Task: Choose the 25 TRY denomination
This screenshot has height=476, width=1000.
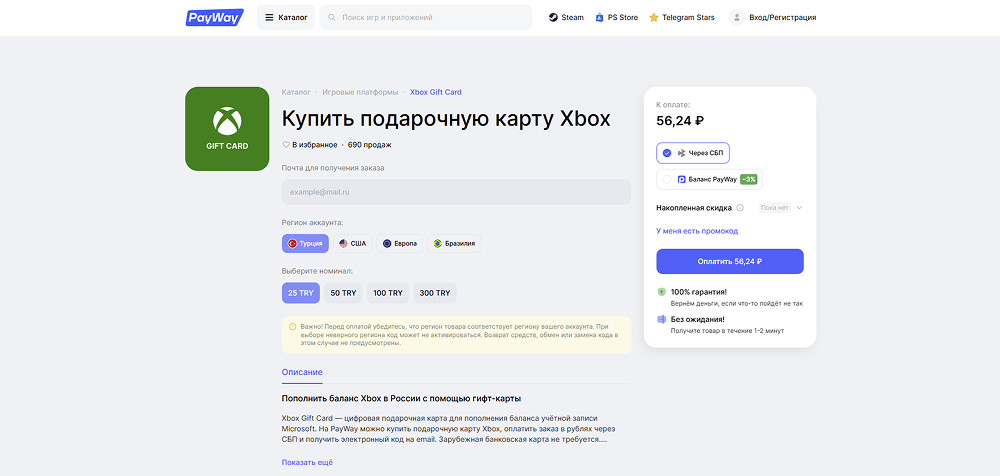Action: (x=301, y=293)
